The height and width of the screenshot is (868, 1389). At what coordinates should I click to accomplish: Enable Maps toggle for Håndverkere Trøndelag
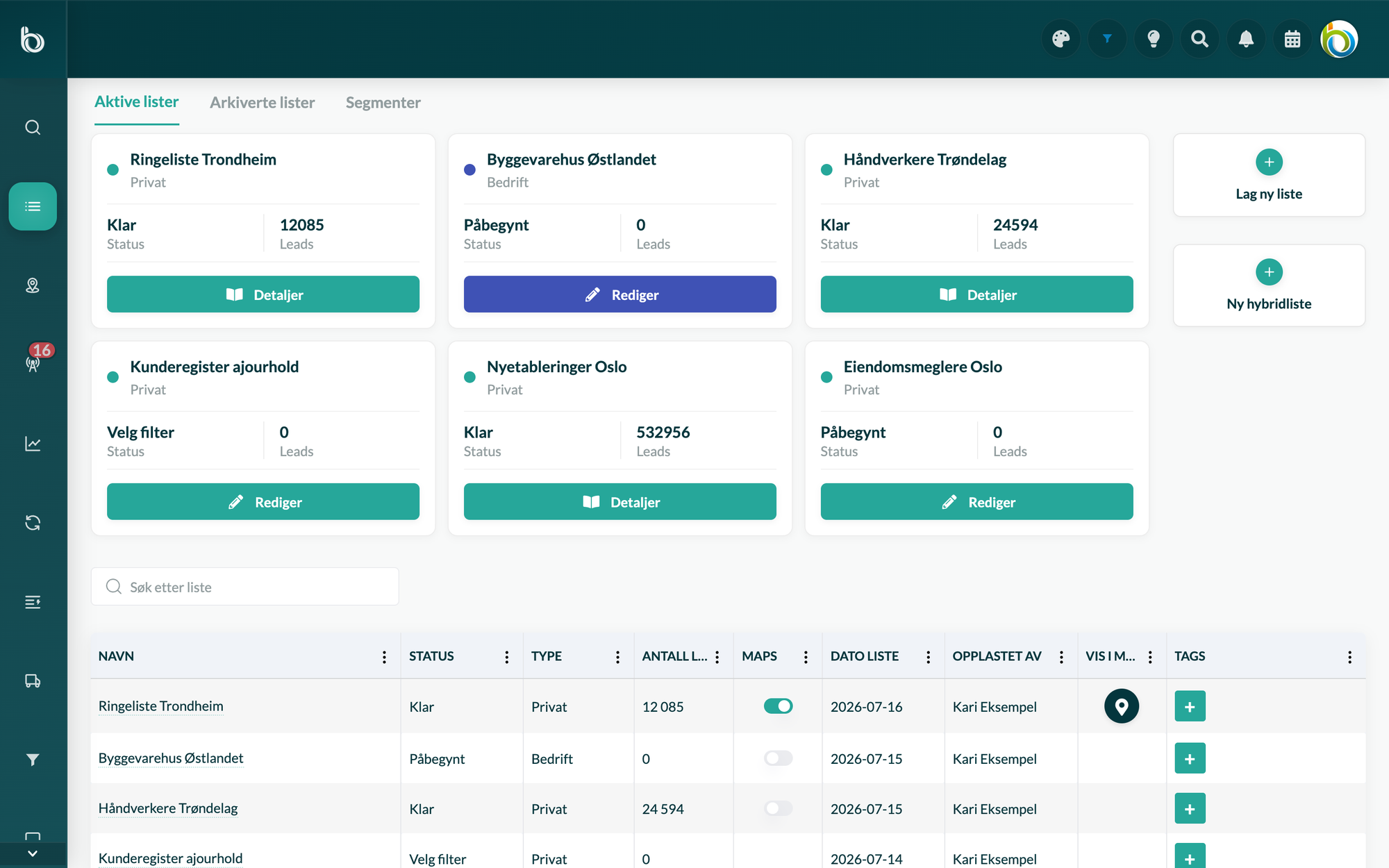[x=778, y=808]
